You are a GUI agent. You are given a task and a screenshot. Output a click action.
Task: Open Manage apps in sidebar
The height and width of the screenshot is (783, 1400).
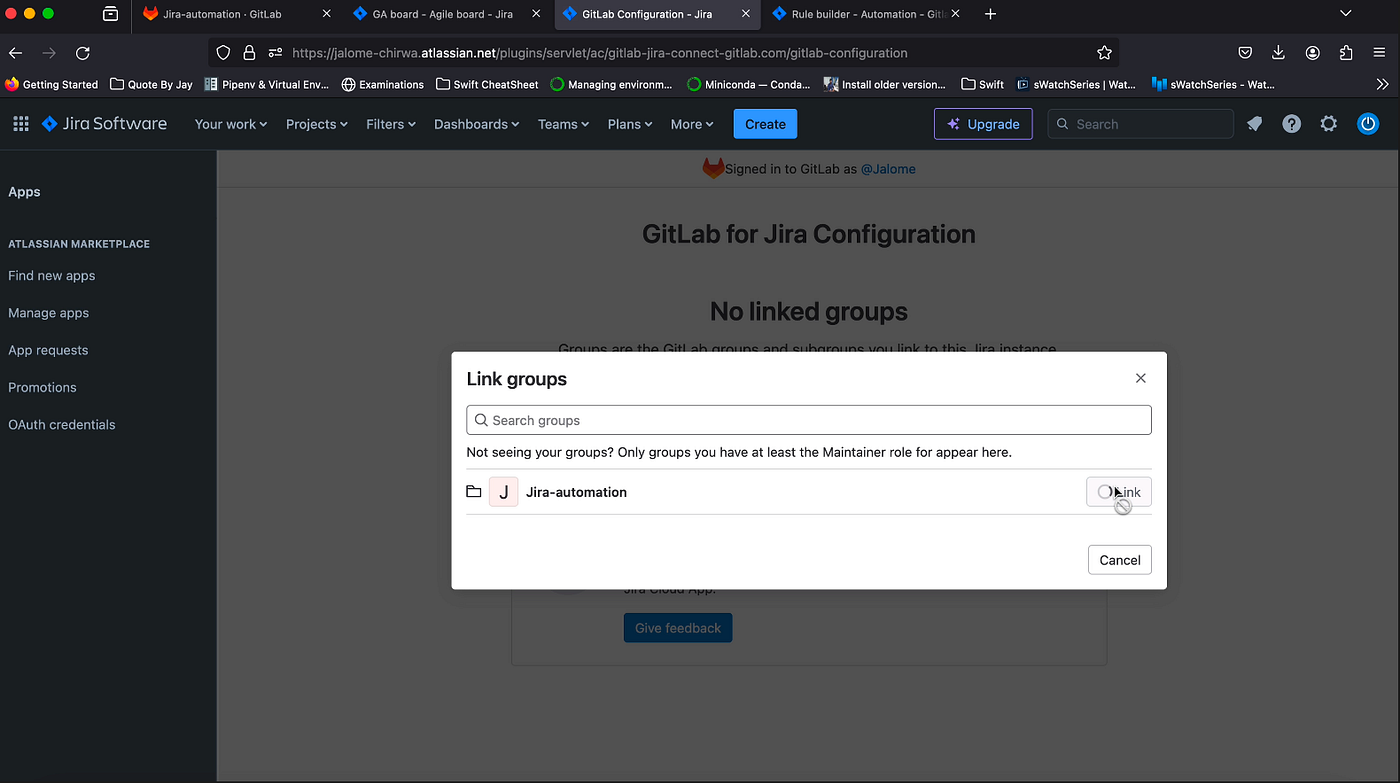click(x=49, y=313)
